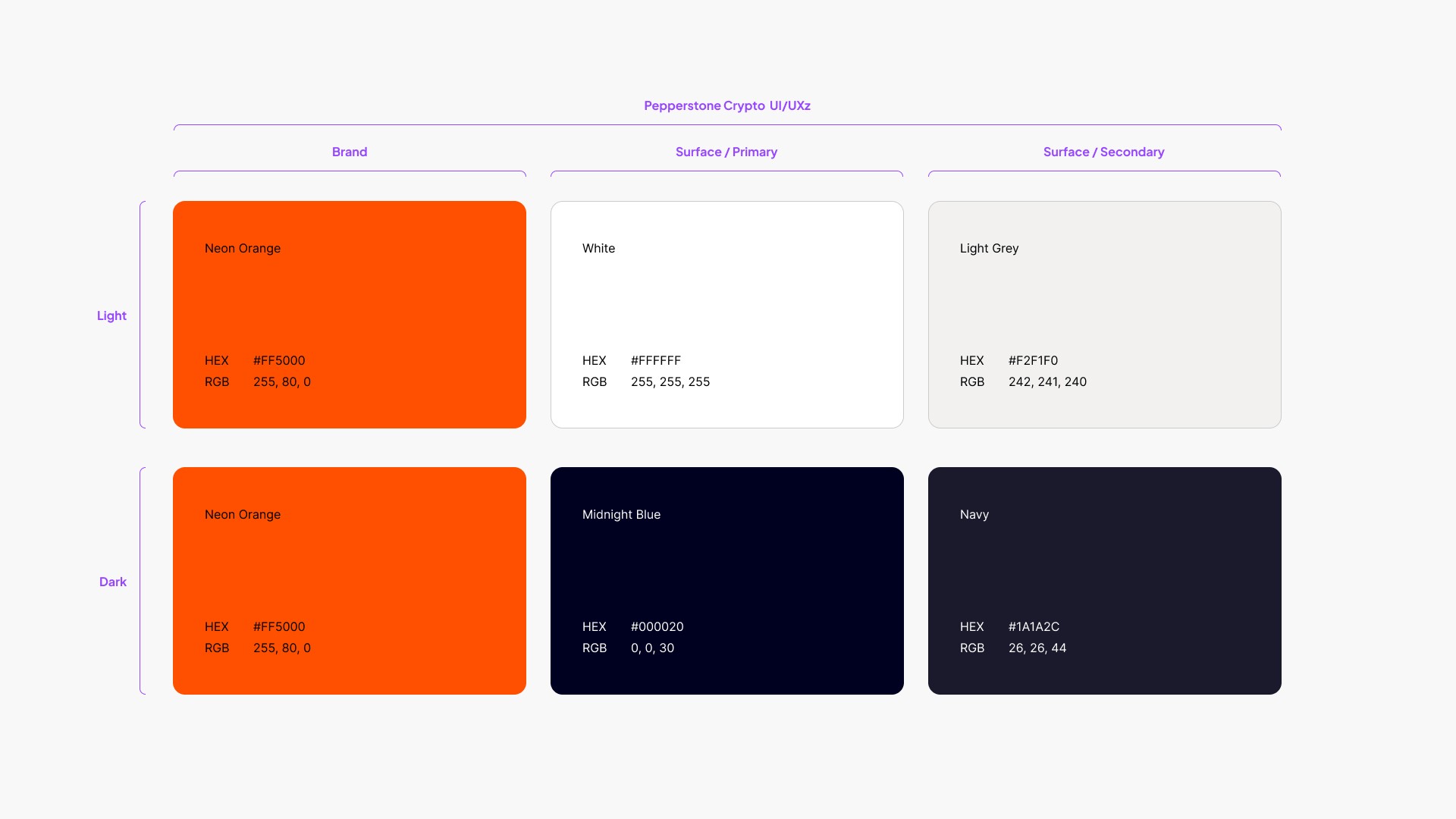Click the #000020 hex value text

point(657,626)
